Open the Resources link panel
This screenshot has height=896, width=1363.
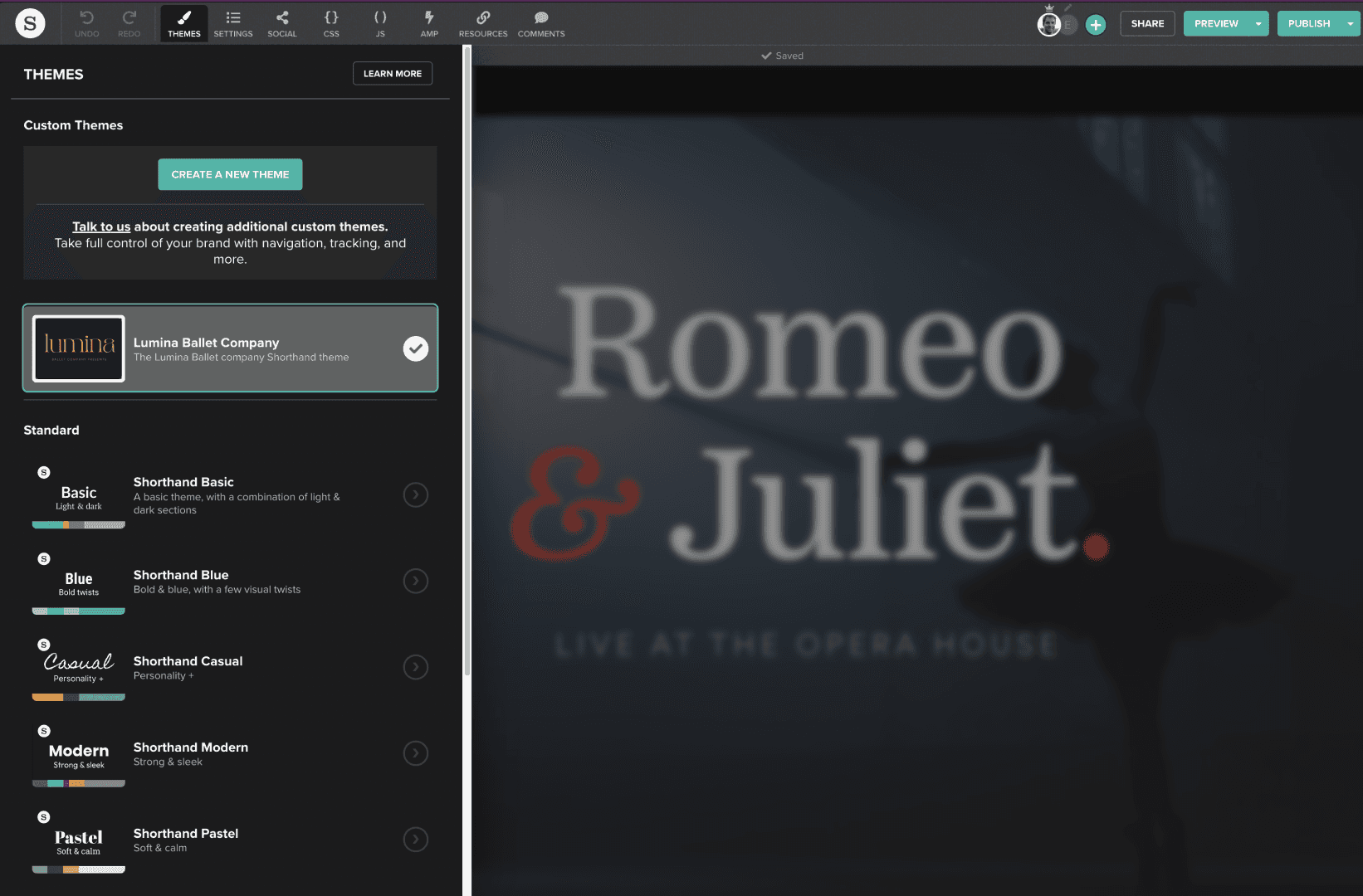(x=483, y=23)
